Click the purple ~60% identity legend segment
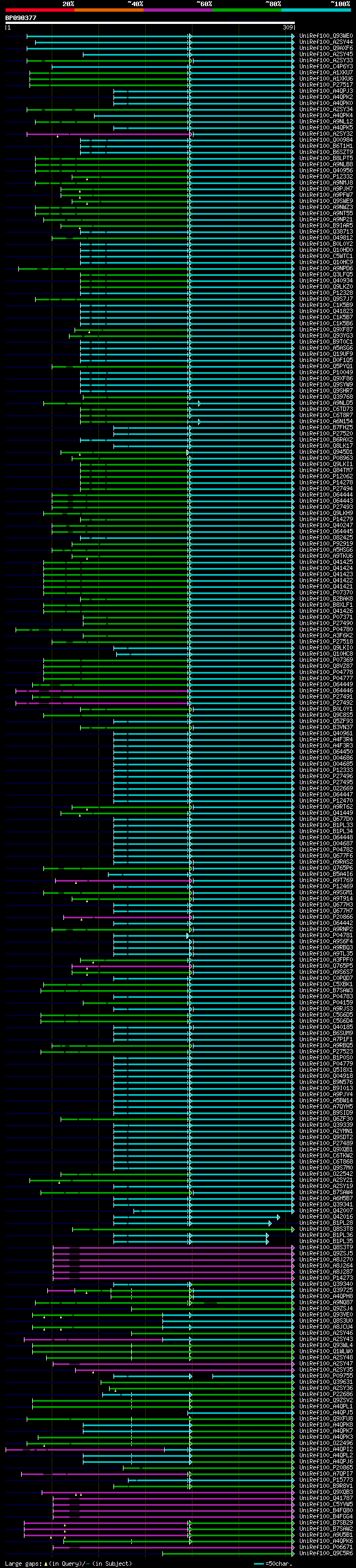This screenshot has width=356, height=1568. (x=177, y=10)
